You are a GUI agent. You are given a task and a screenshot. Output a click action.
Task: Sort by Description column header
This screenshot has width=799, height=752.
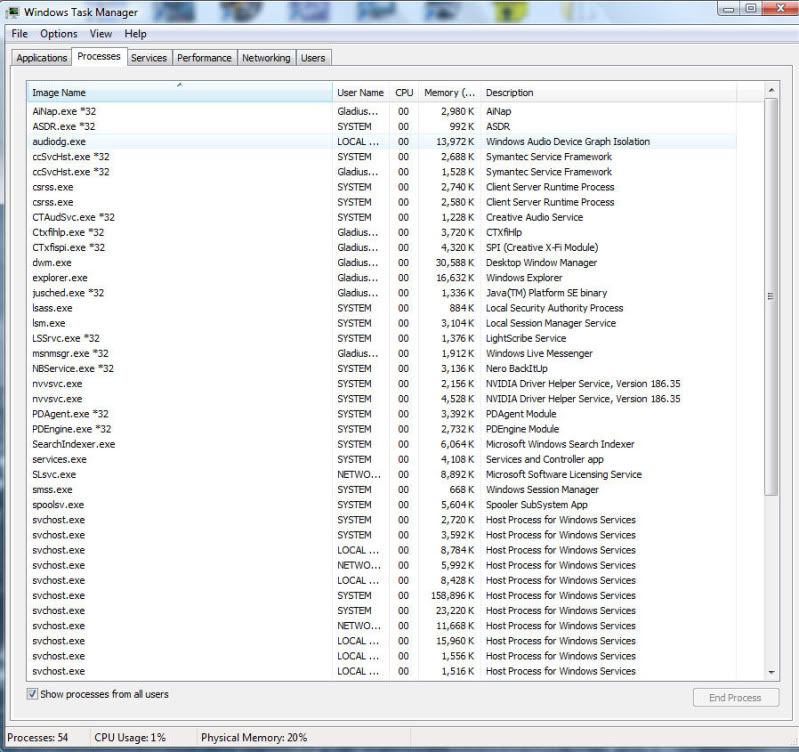[x=608, y=92]
